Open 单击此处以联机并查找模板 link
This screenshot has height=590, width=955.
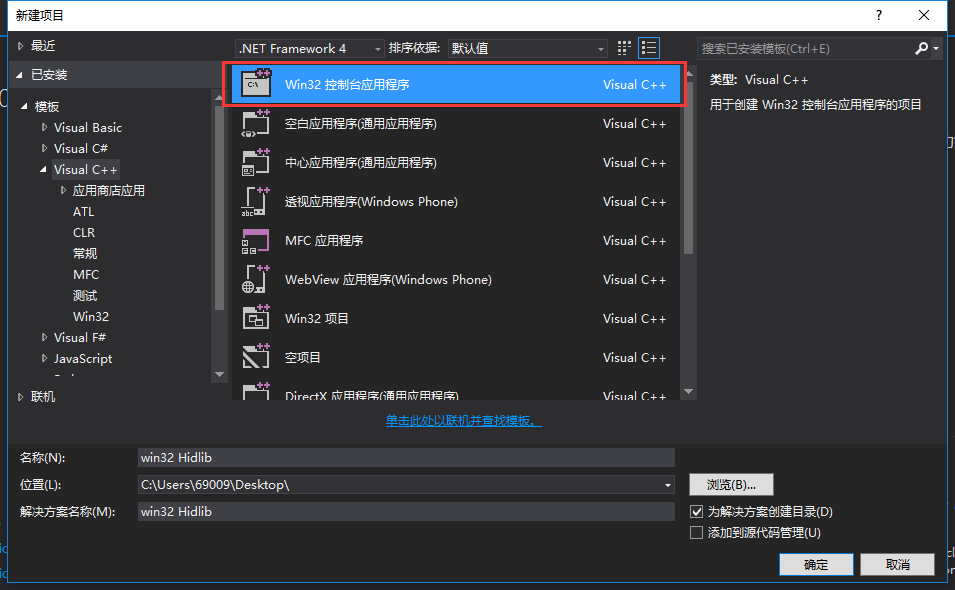463,421
